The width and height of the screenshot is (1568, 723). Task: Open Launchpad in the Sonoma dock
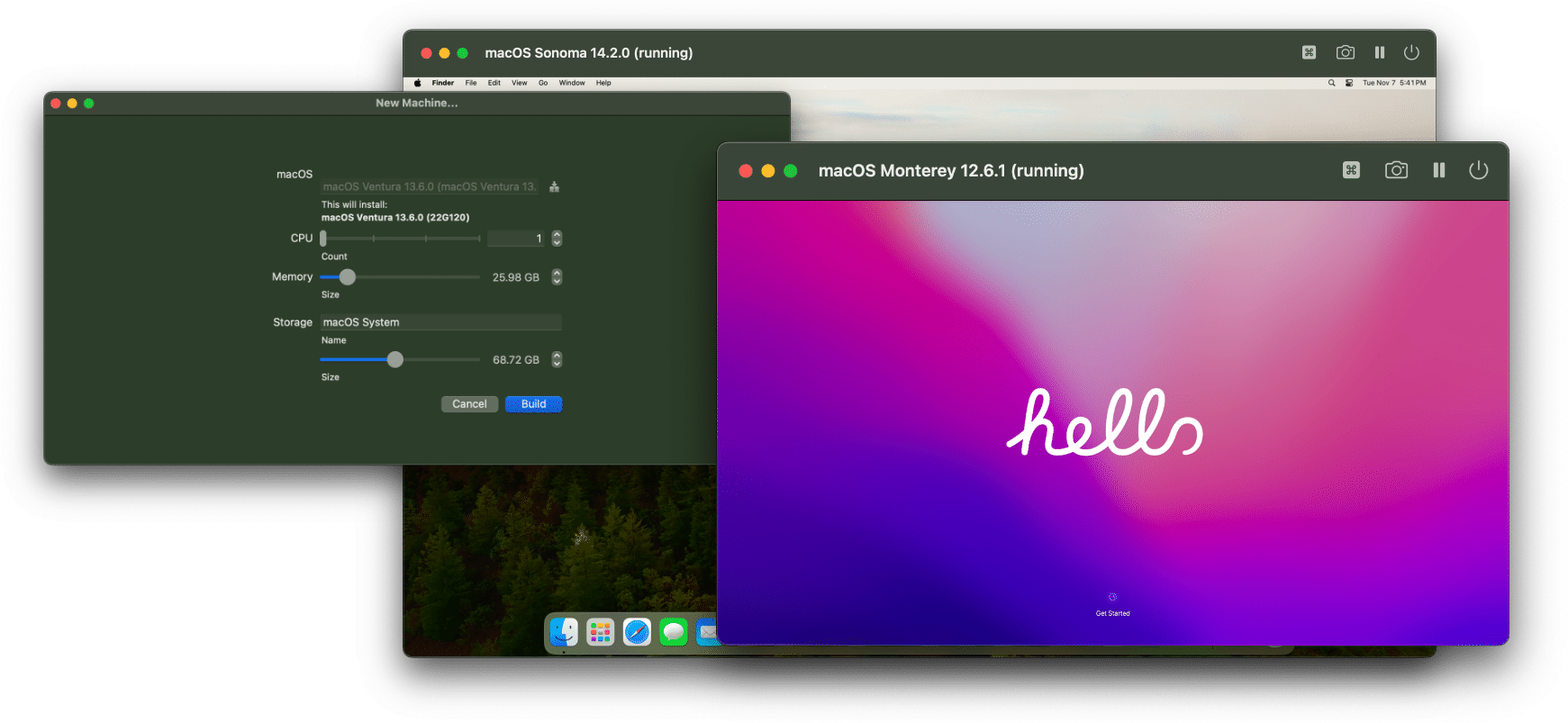coord(601,632)
